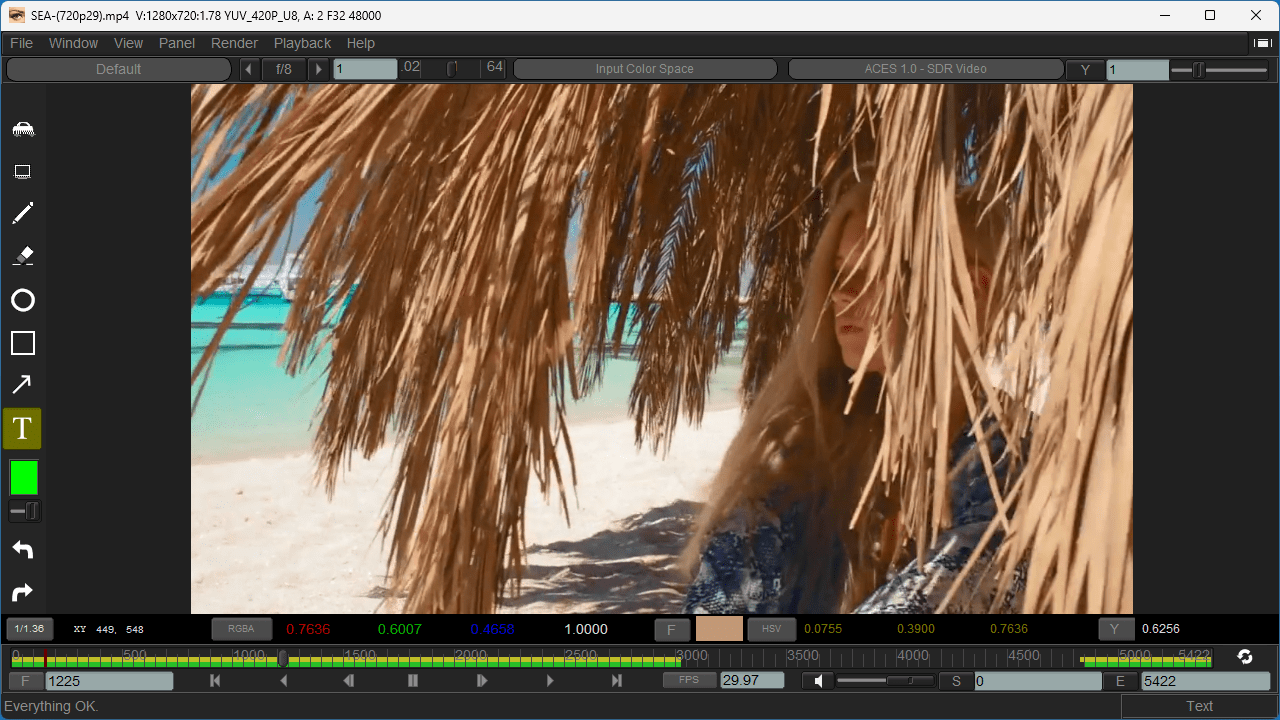
Task: Step one frame forward
Action: [x=482, y=681]
